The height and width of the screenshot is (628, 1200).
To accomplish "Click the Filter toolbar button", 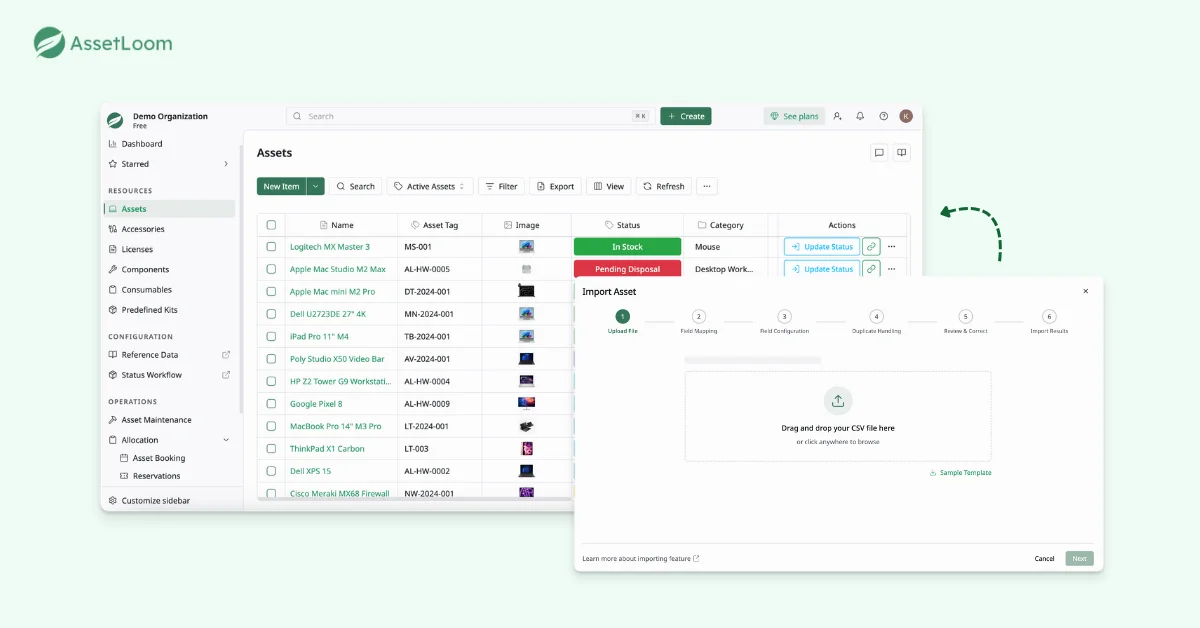I will point(501,186).
